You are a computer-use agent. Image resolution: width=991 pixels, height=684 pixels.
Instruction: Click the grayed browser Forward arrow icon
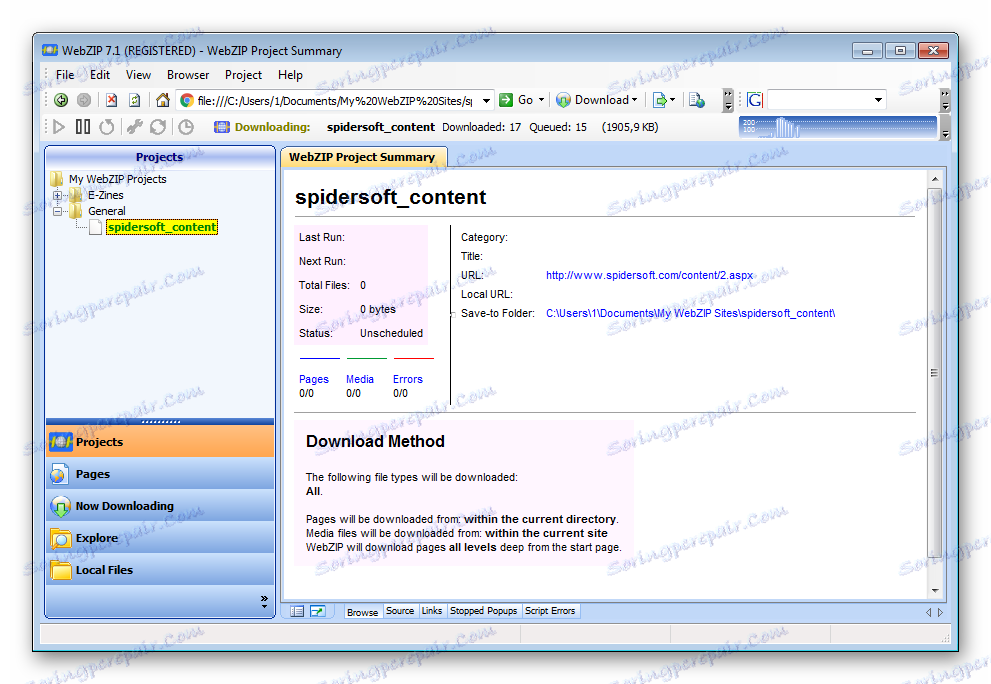tap(83, 100)
